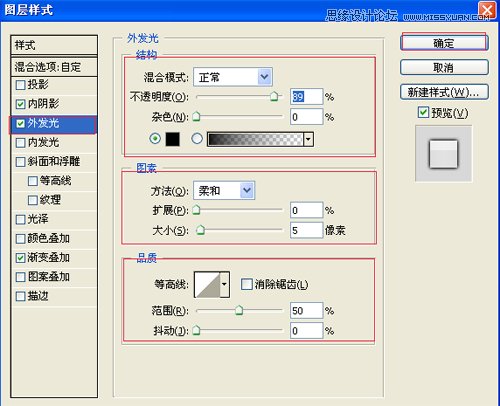Click the 杂色 percentage input field
Screen dimensions: 500x406
[x=306, y=117]
